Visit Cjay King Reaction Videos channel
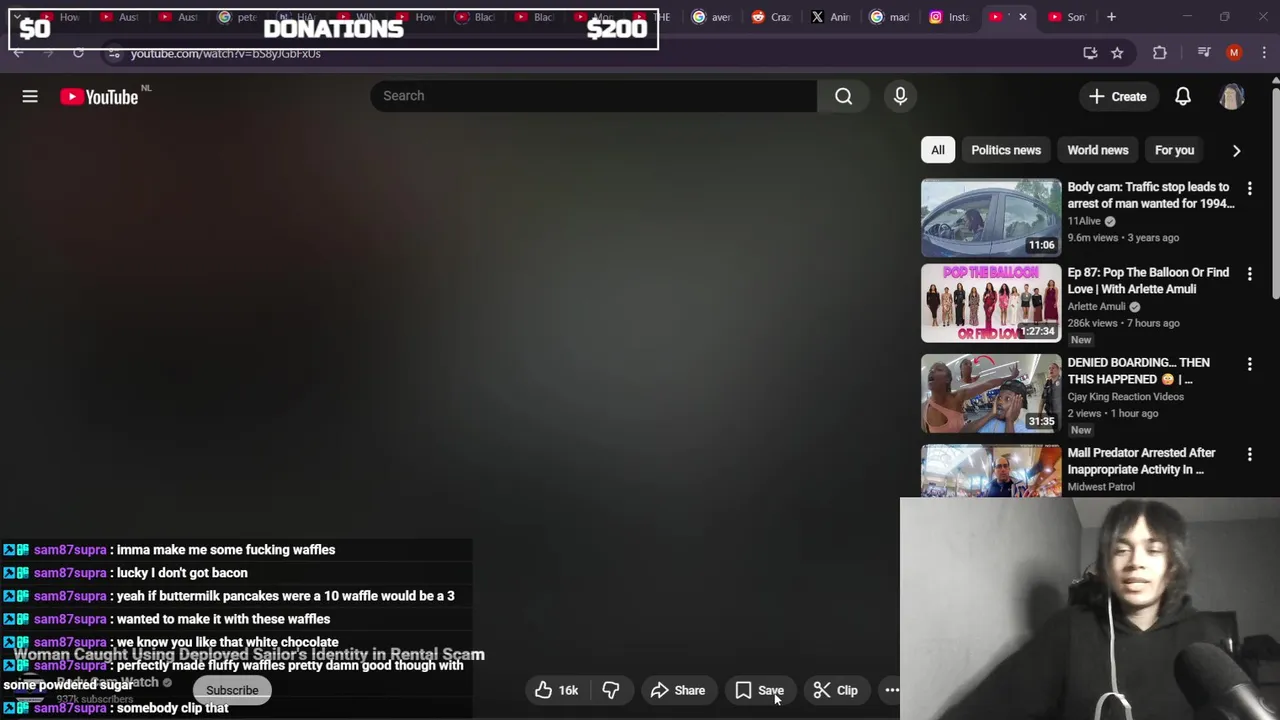Image resolution: width=1280 pixels, height=720 pixels. pos(1125,396)
